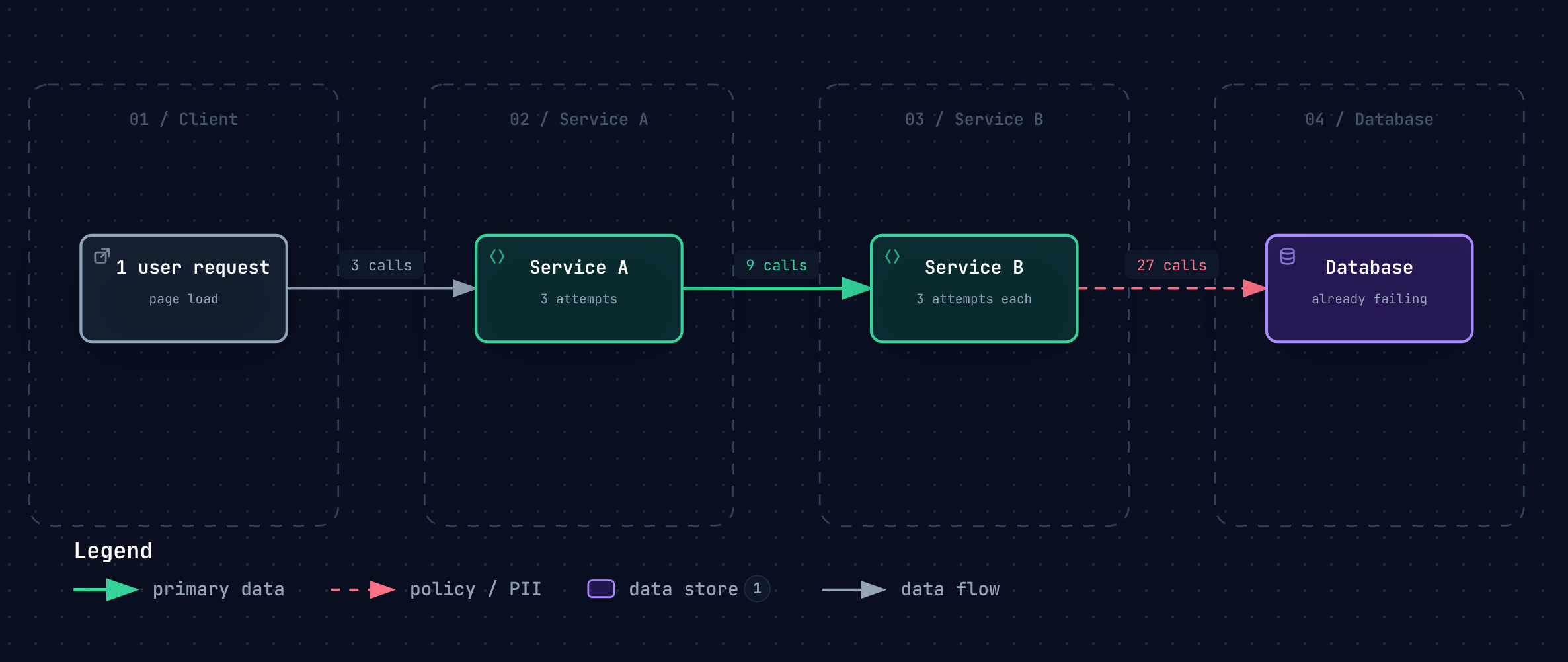Click the gray data flow arrow in legend
This screenshot has height=662, width=1568.
854,589
